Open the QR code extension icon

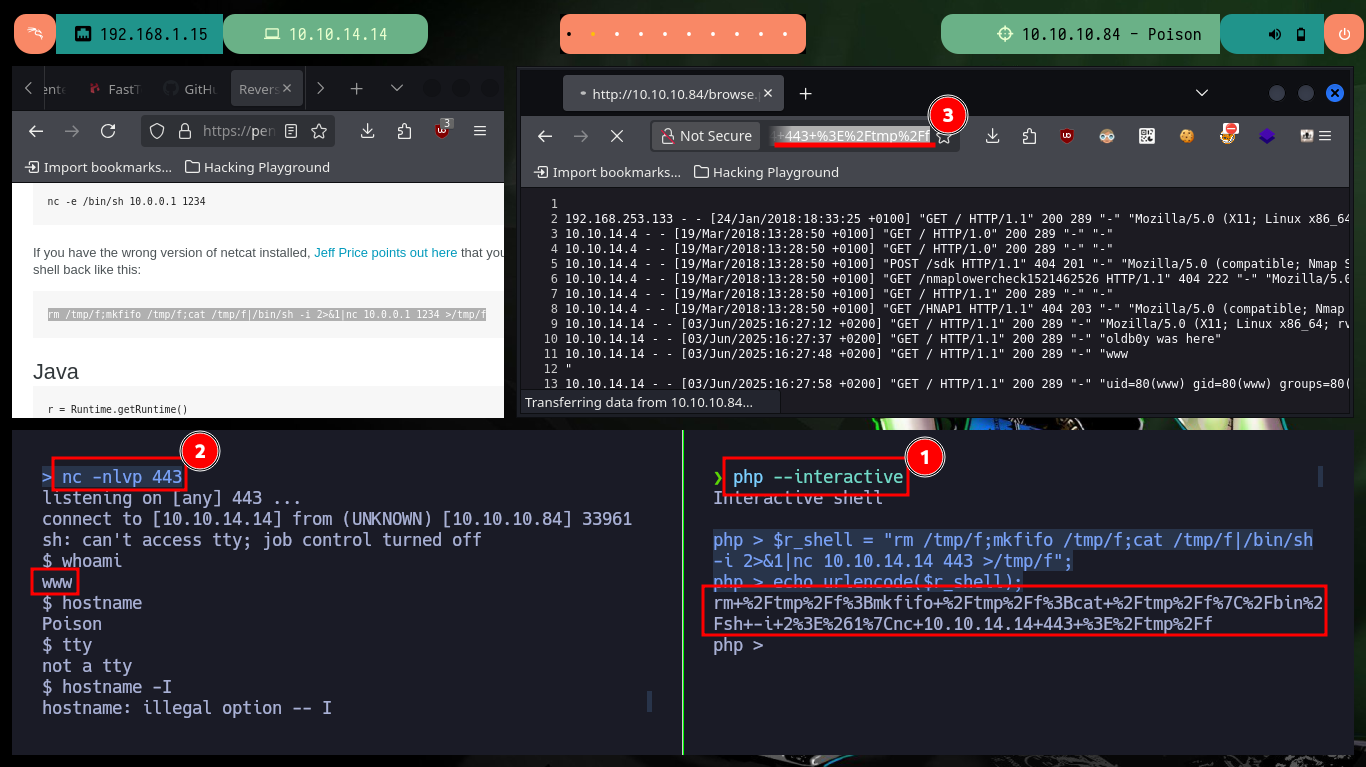[1147, 136]
